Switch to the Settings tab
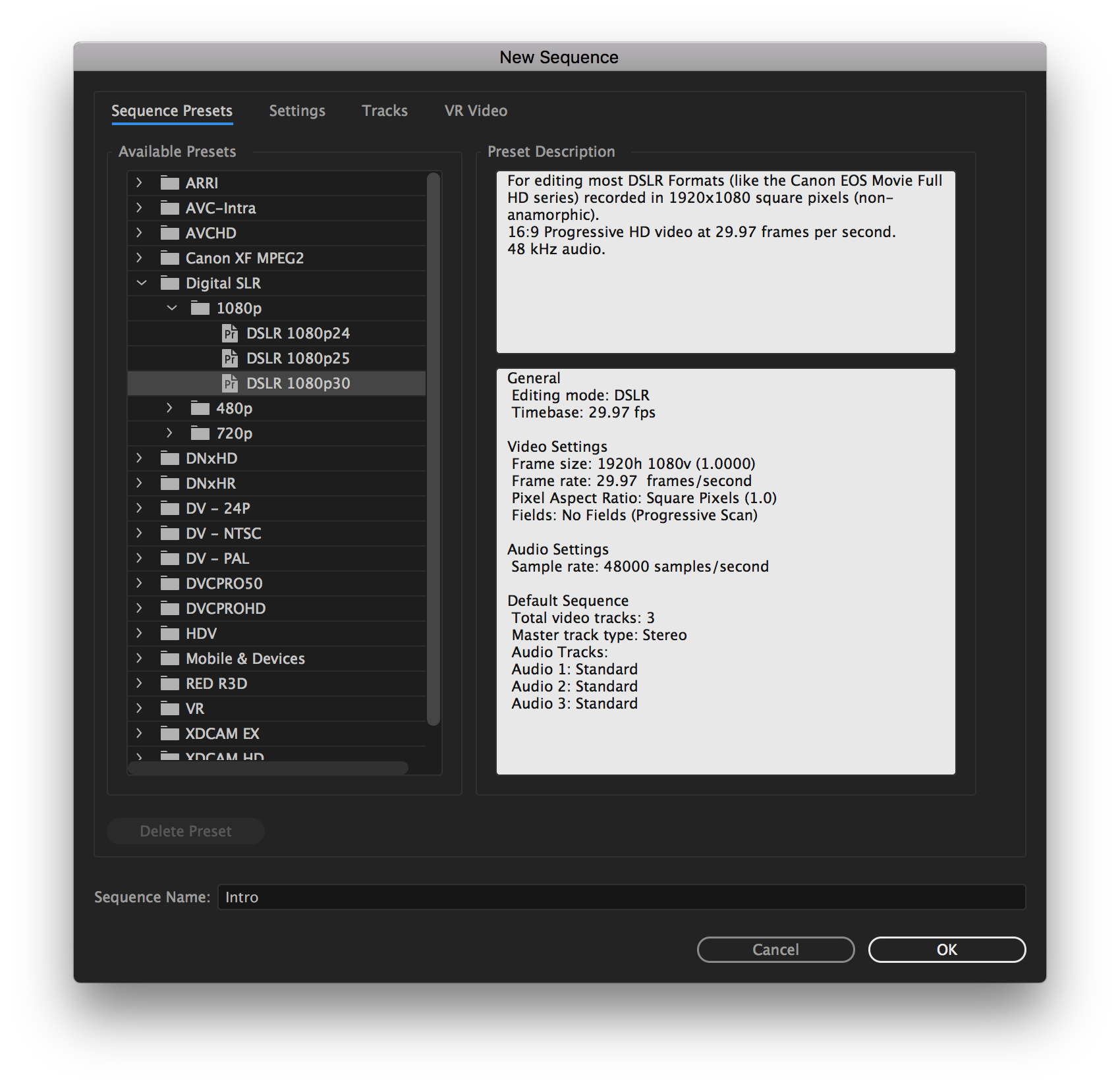1120x1088 pixels. [x=297, y=111]
